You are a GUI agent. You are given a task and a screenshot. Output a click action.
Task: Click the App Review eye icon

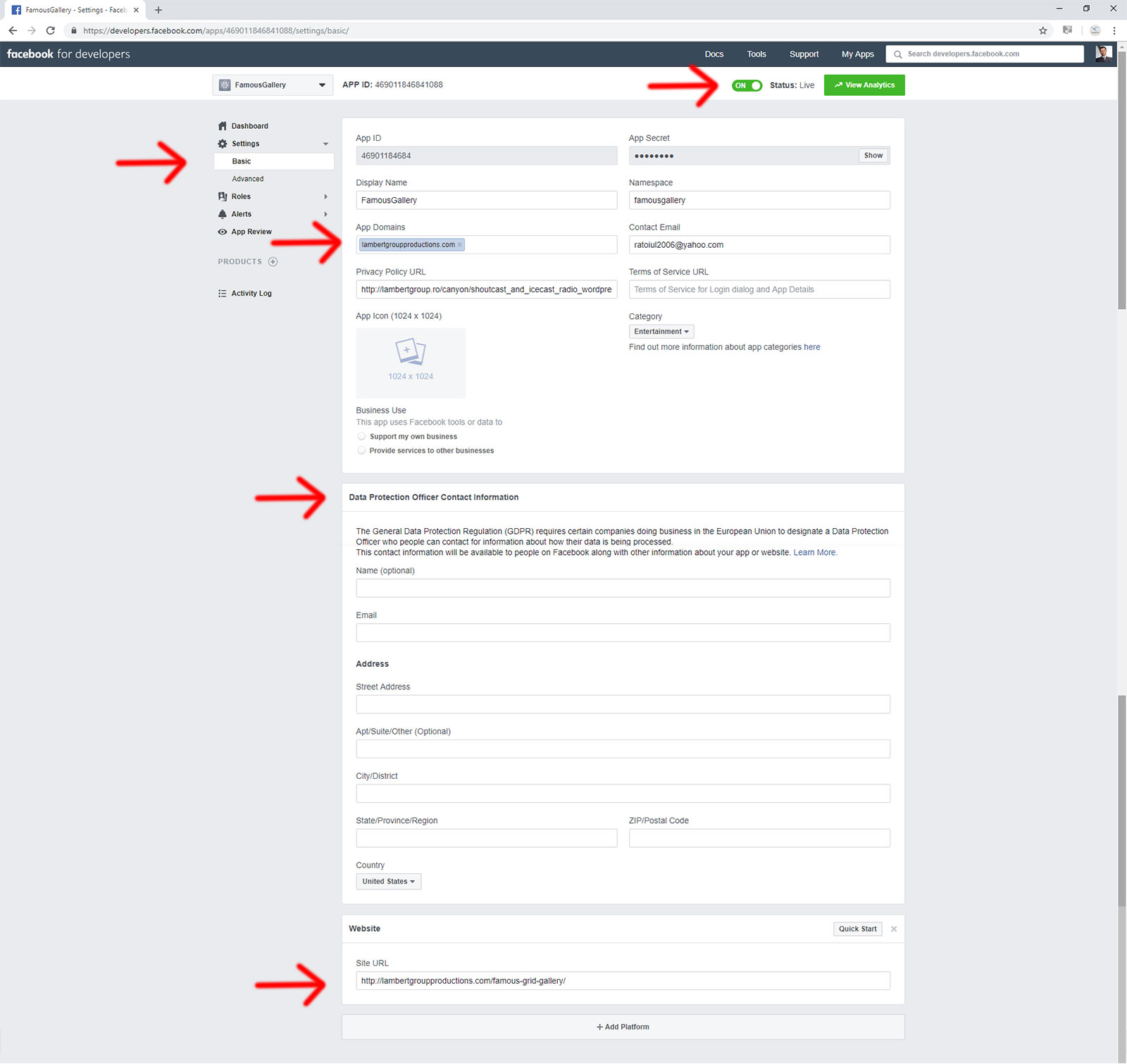coord(223,232)
